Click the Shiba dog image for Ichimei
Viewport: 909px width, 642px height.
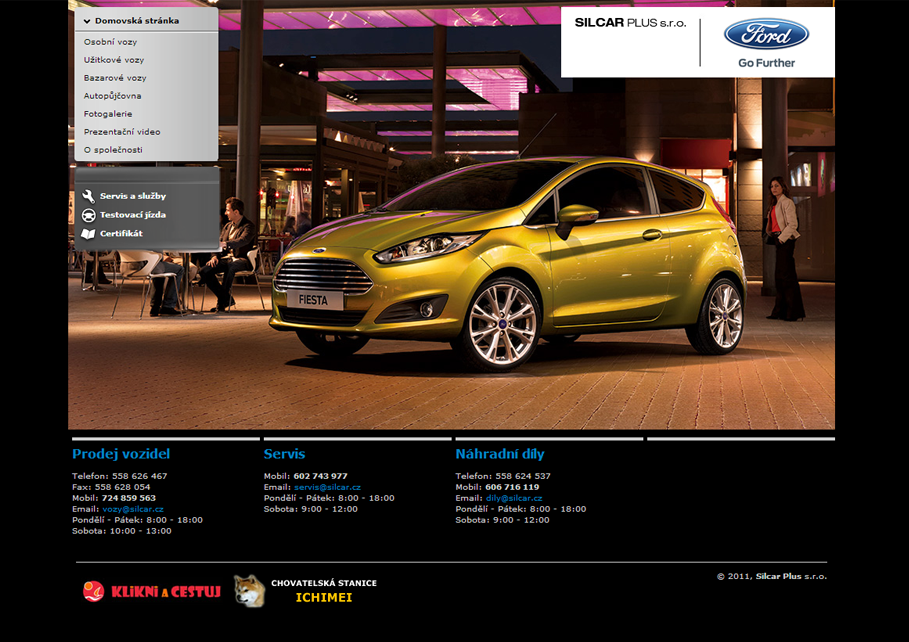tap(250, 591)
